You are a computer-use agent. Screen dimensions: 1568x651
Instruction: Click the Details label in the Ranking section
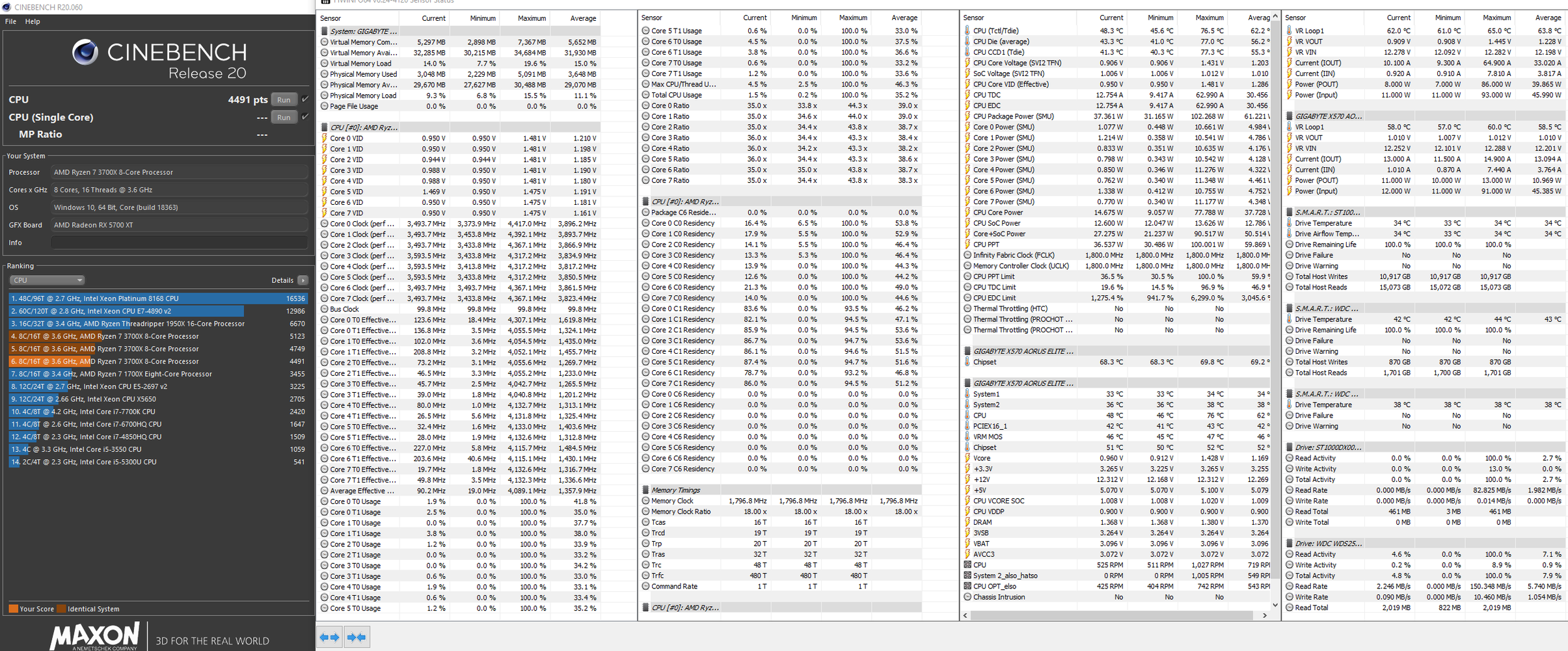[x=282, y=280]
